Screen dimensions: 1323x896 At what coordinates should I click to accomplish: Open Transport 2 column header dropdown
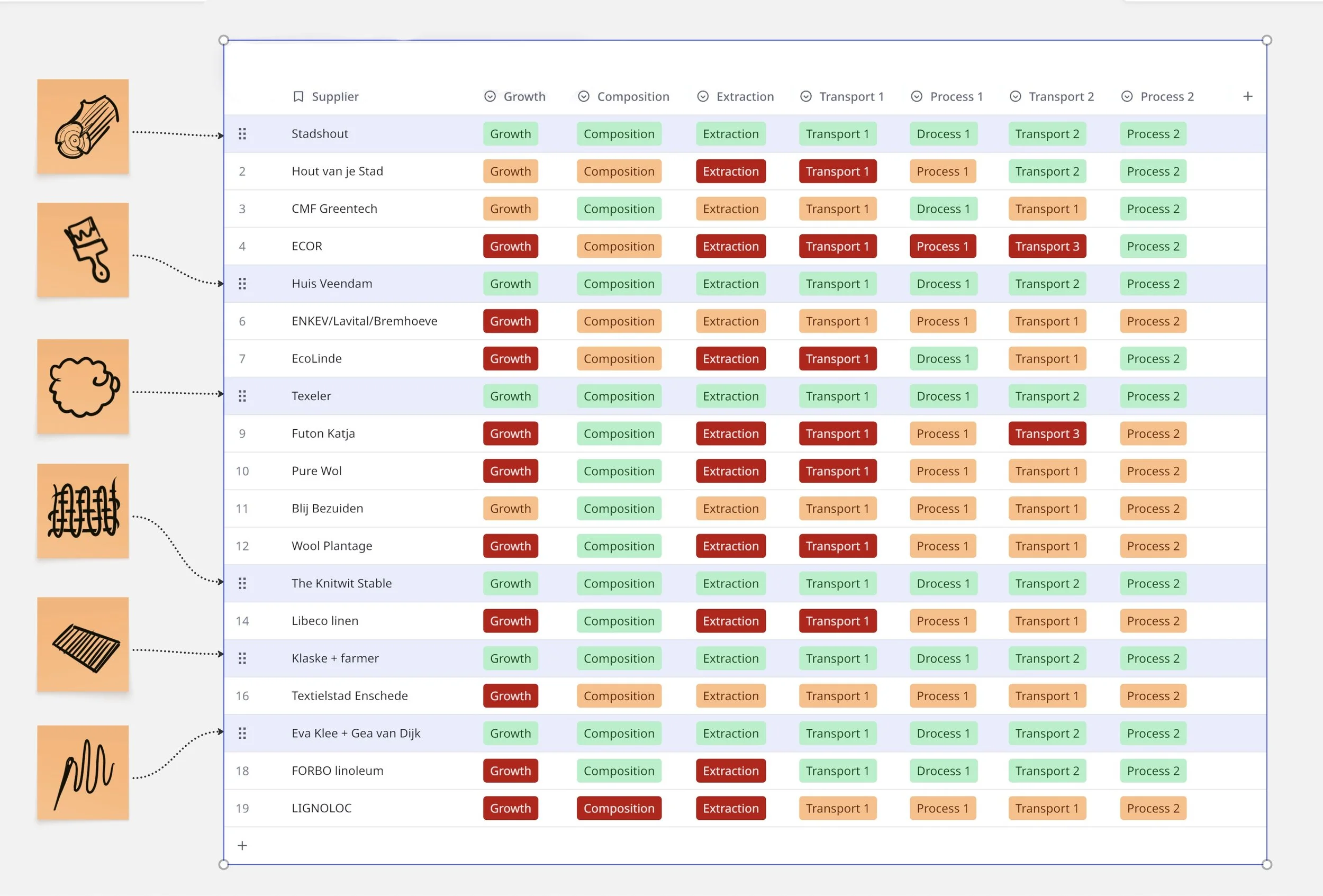[1015, 97]
